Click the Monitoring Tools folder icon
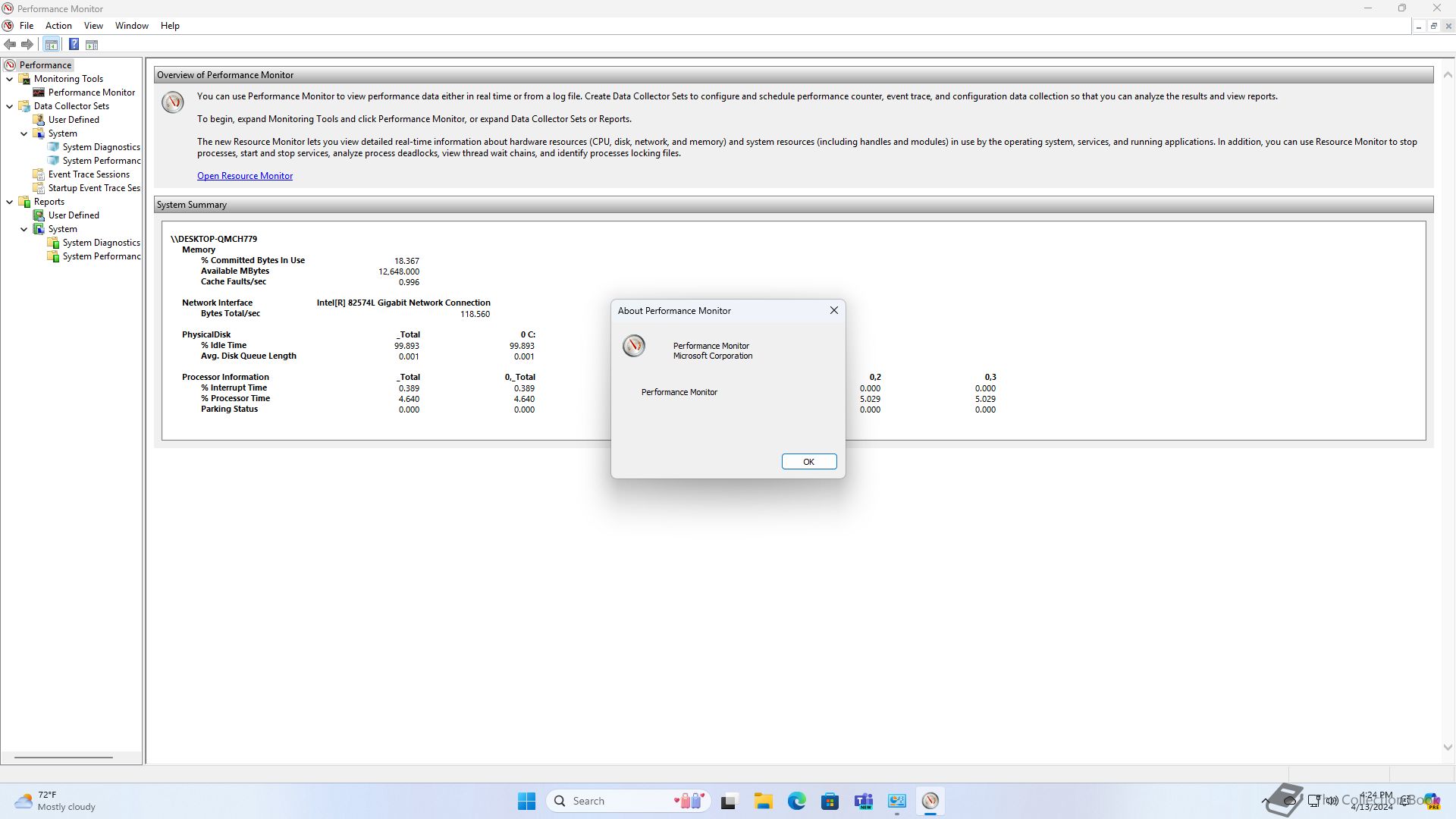Viewport: 1456px width, 819px height. coord(24,79)
